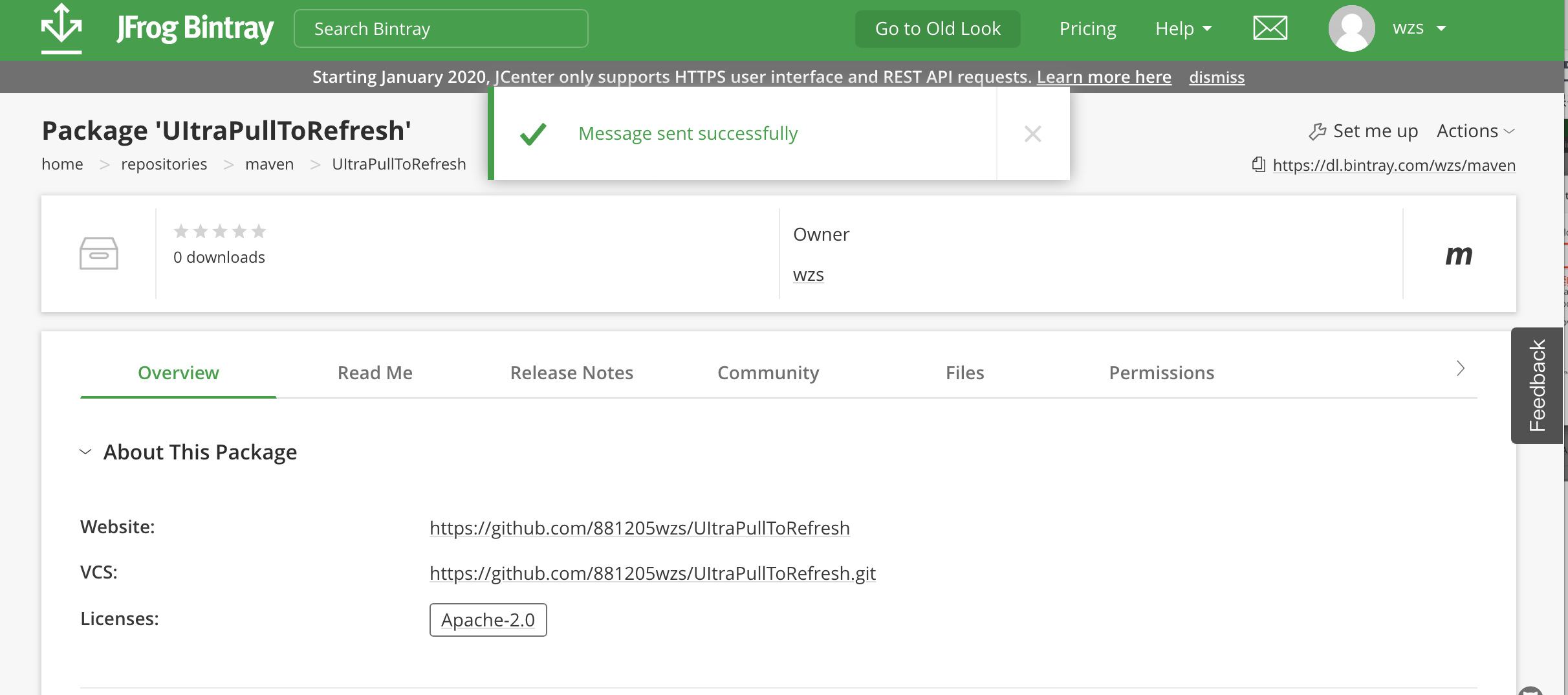Click the 'Learn more here' banner link

1104,77
